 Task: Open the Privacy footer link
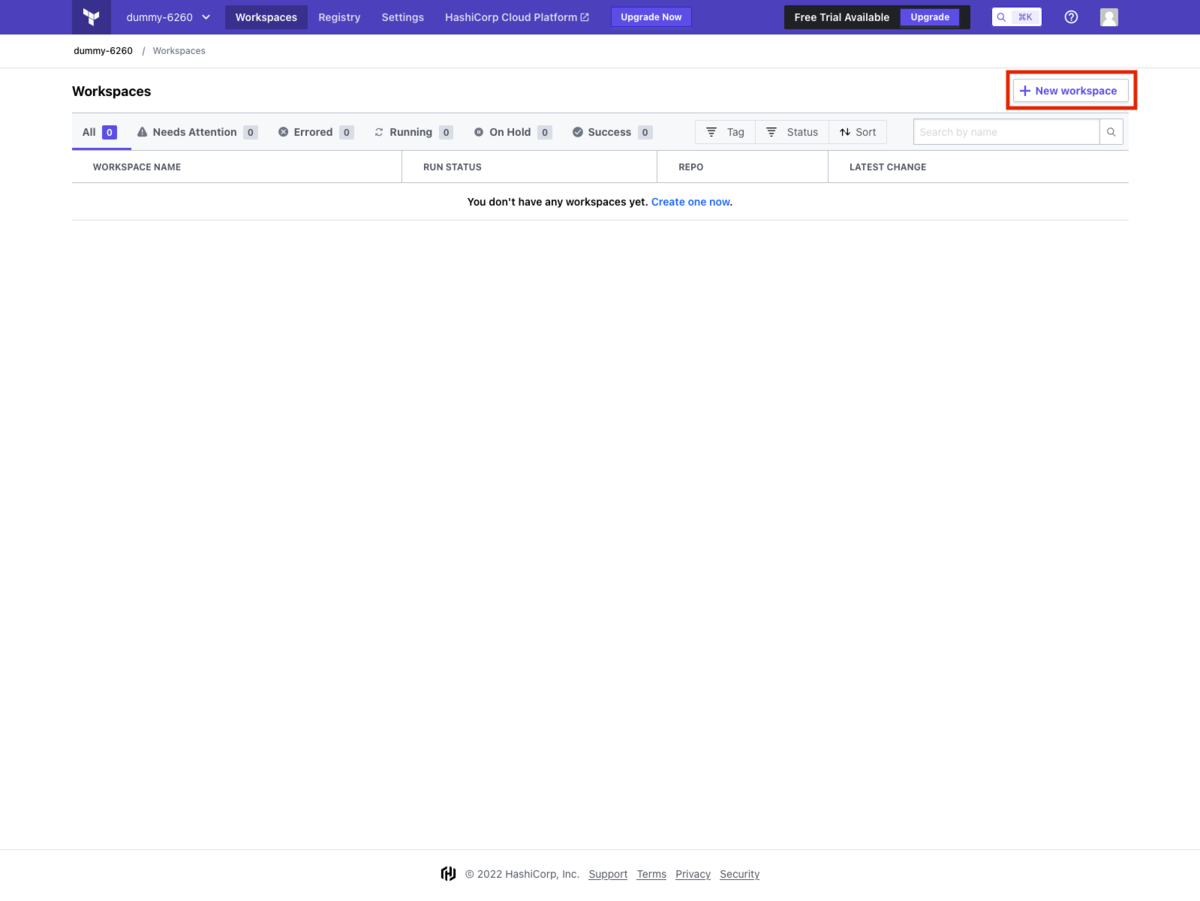pos(693,874)
